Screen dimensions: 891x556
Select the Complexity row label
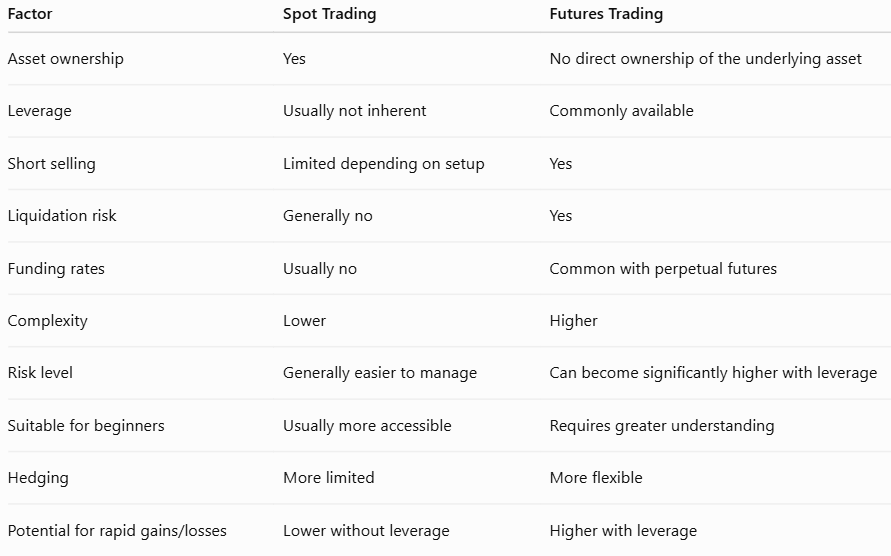(x=47, y=321)
